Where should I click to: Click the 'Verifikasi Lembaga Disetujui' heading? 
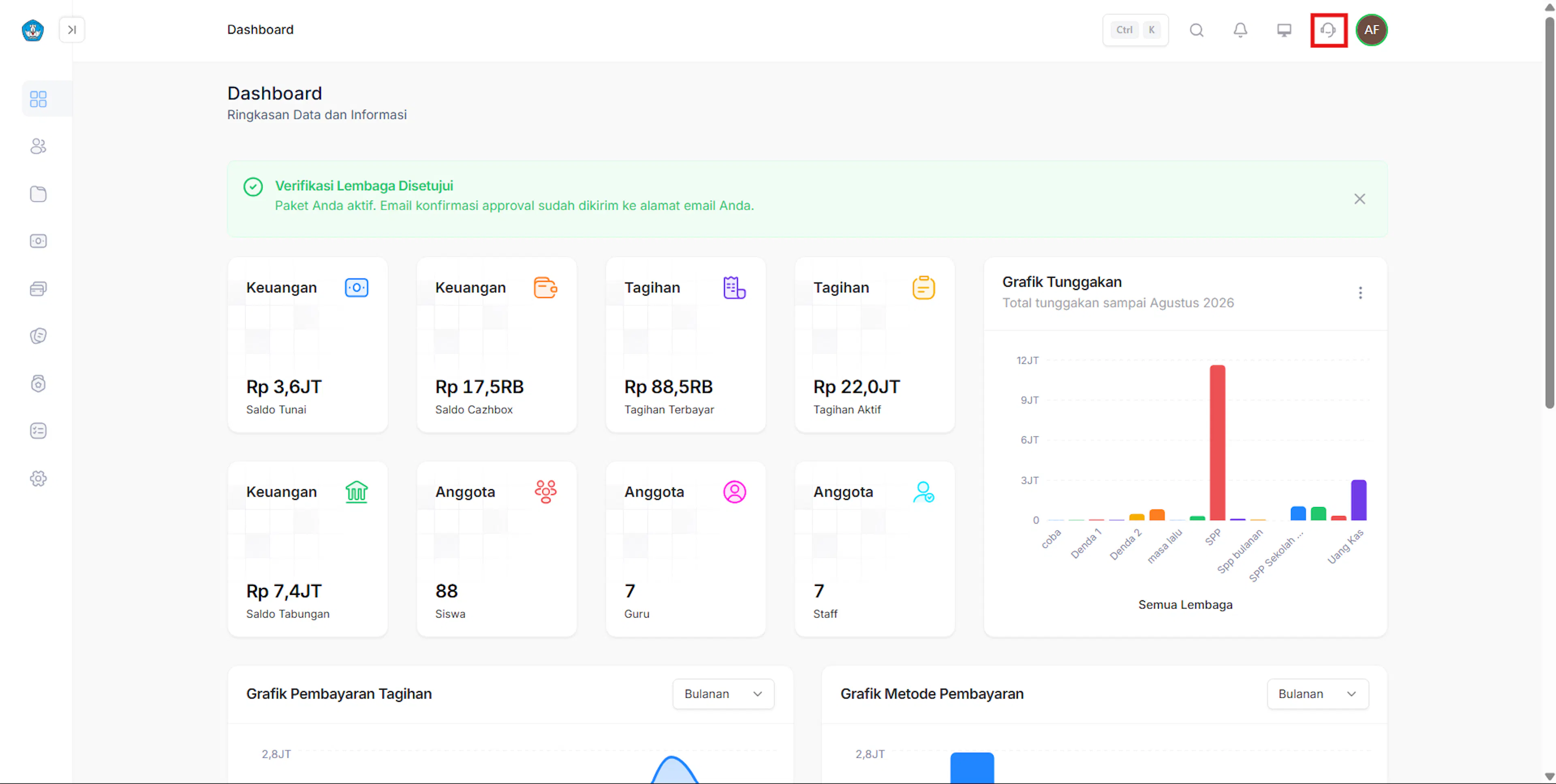point(363,186)
